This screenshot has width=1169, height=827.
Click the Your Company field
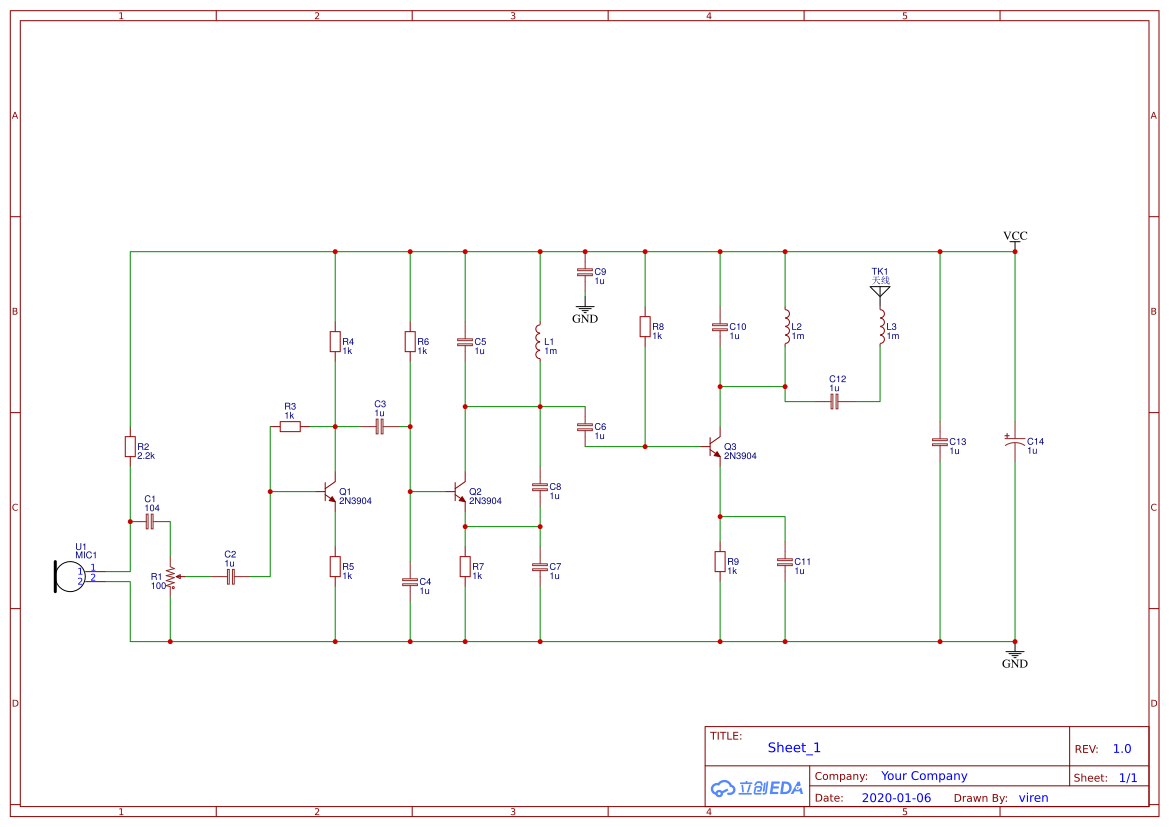924,776
